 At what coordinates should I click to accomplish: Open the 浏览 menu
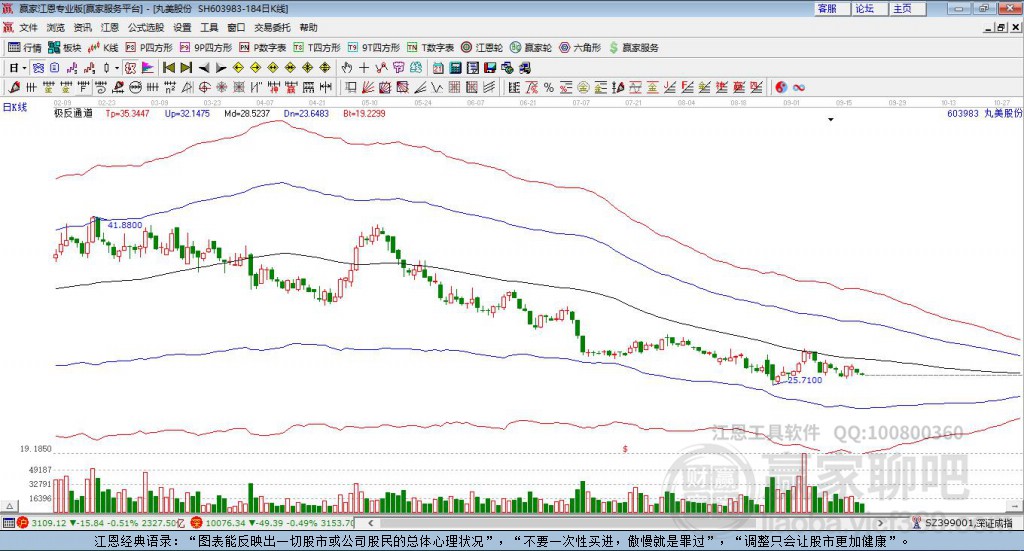[56, 27]
